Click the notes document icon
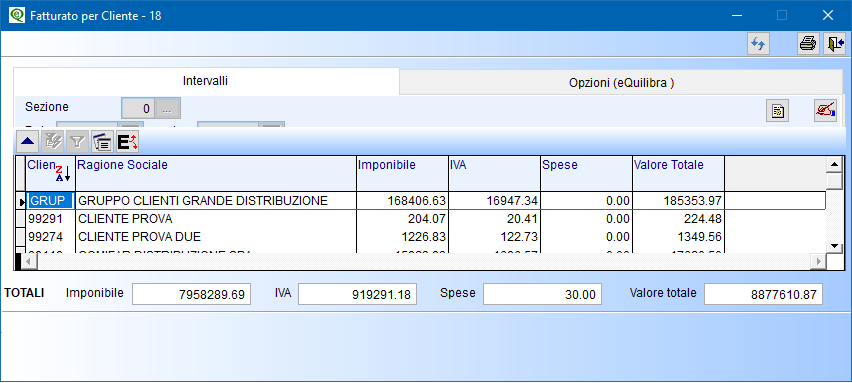This screenshot has height=383, width=852. click(778, 111)
